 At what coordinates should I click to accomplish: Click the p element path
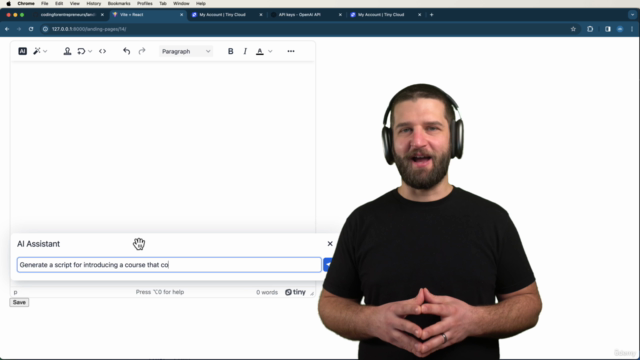(16, 292)
